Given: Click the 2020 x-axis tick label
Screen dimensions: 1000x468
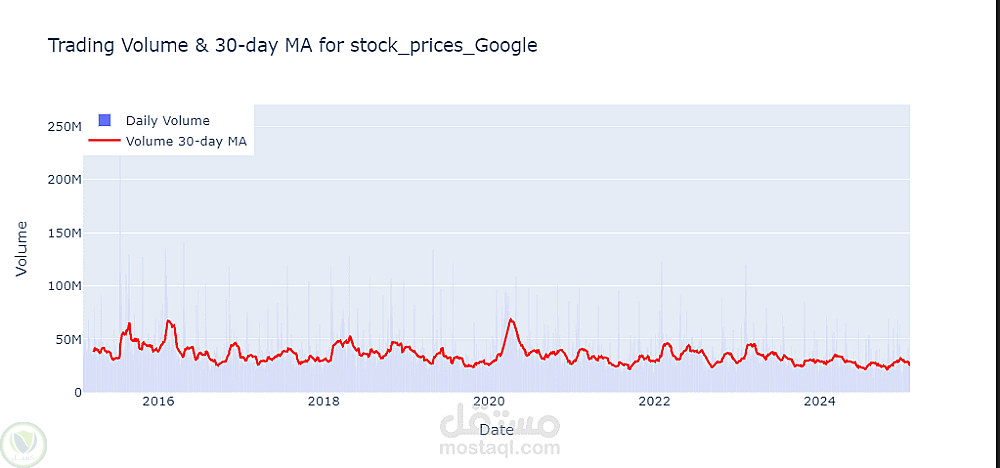Looking at the screenshot, I should pyautogui.click(x=488, y=402).
